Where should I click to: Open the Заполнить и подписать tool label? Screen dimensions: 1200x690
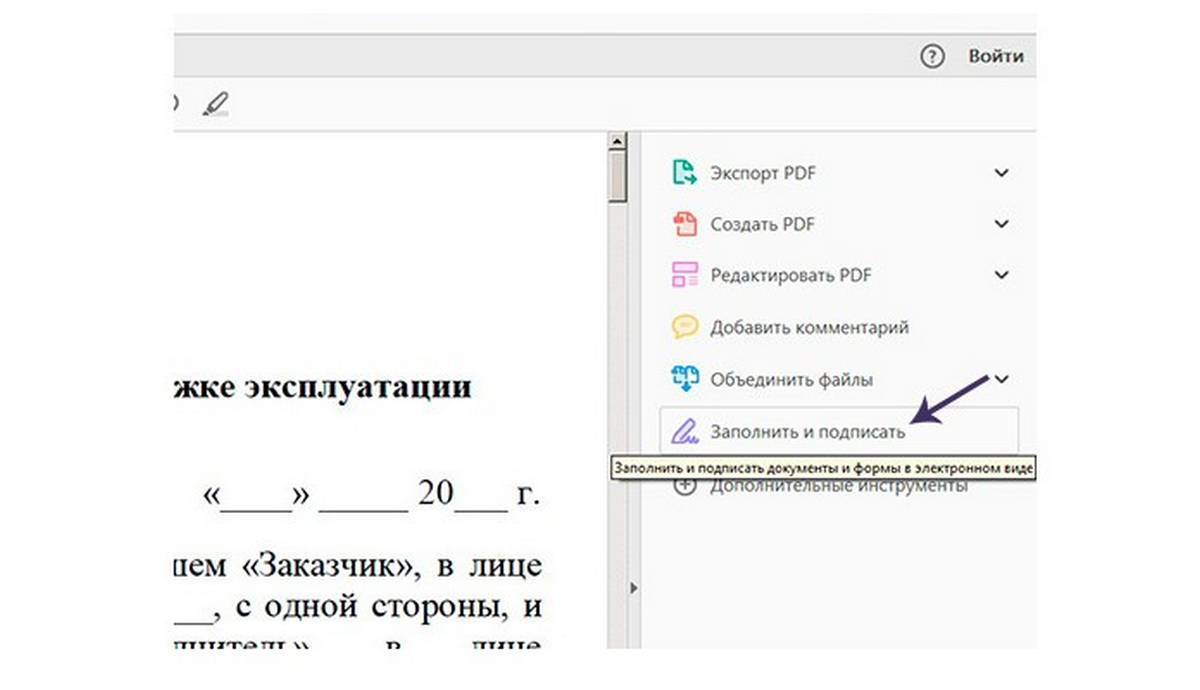(807, 432)
